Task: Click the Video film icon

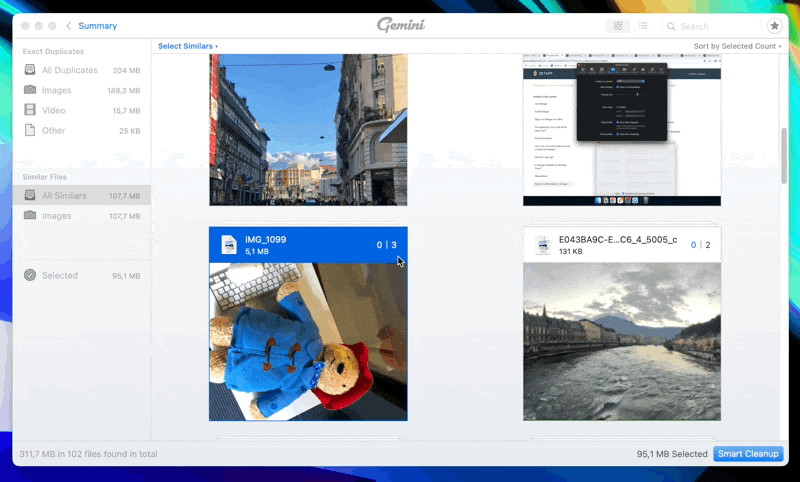Action: [x=30, y=110]
